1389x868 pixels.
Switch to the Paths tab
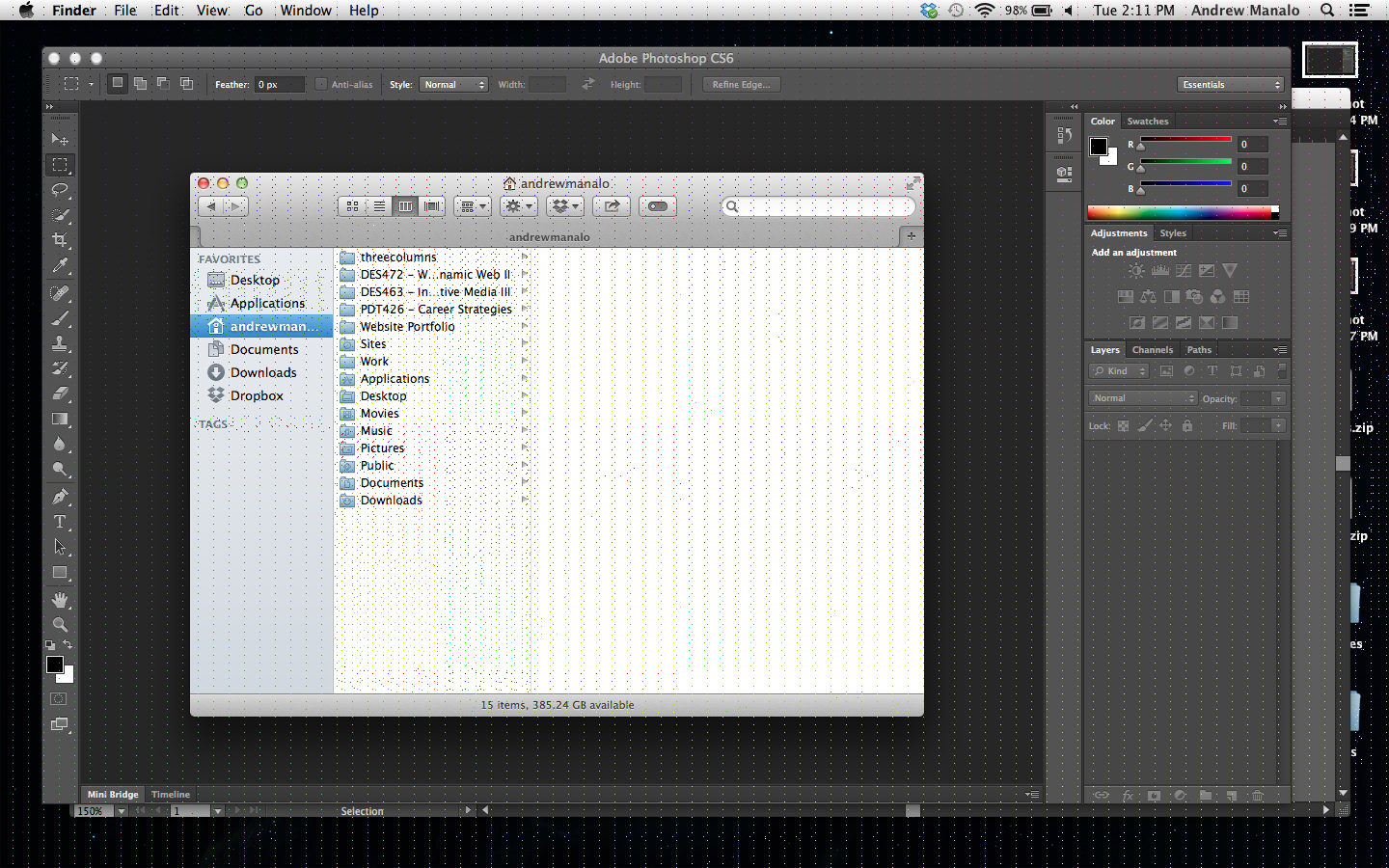click(x=1199, y=350)
